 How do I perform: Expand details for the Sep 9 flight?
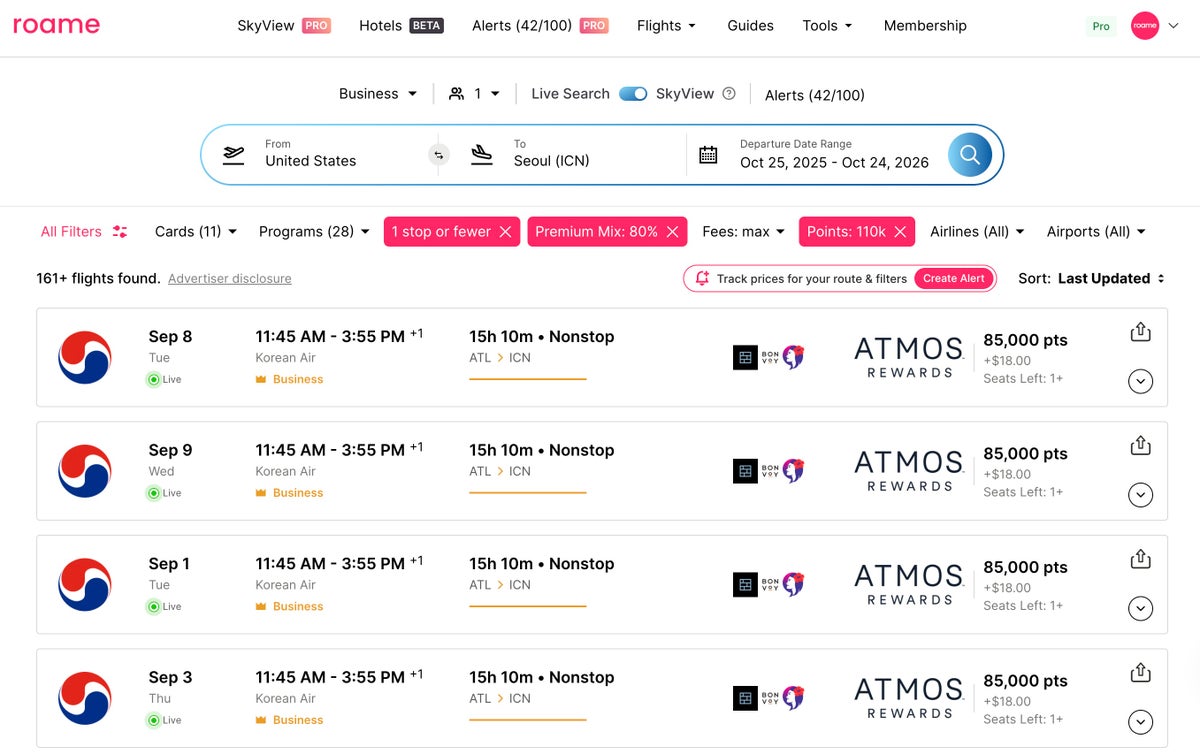1140,495
